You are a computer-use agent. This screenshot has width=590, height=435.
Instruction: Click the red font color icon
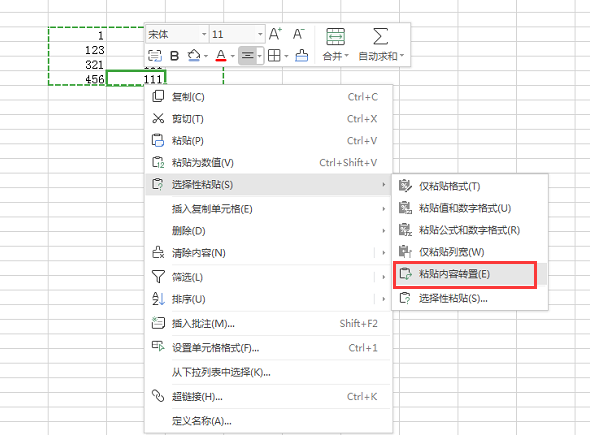pos(221,56)
